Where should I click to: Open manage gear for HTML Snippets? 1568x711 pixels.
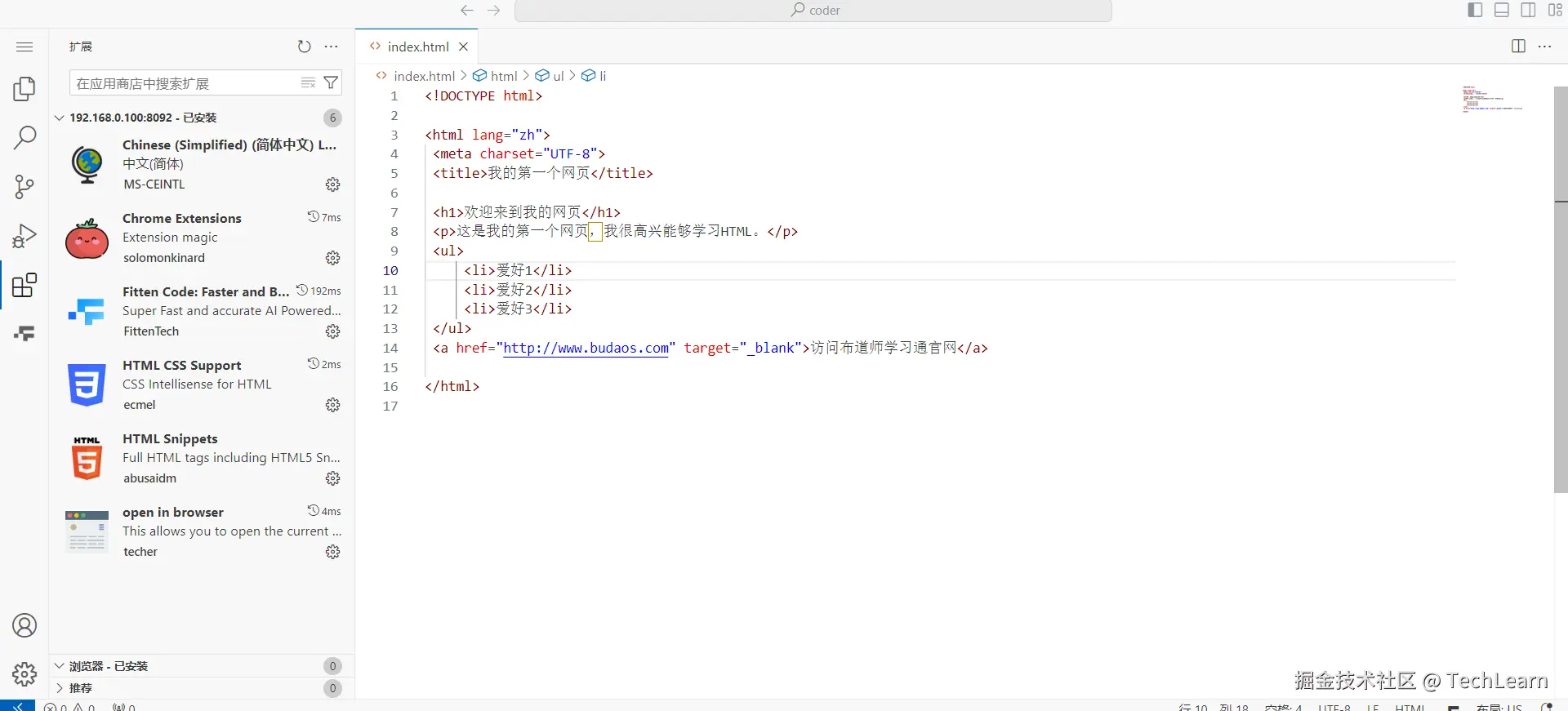(332, 478)
